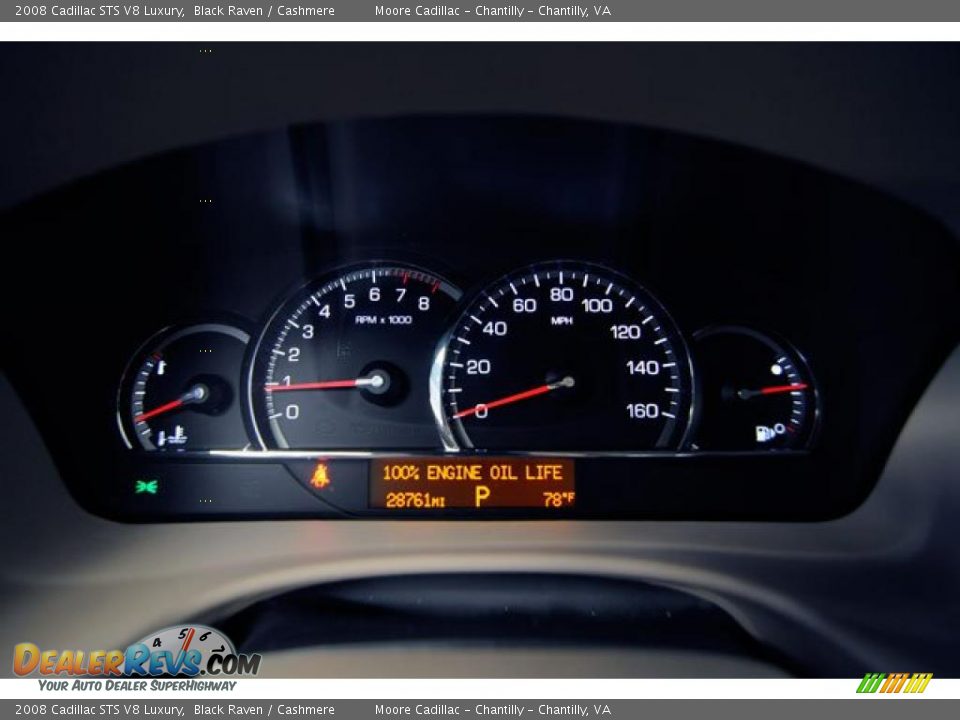The width and height of the screenshot is (960, 720).
Task: Click the seatbelt warning light icon
Action: click(320, 476)
